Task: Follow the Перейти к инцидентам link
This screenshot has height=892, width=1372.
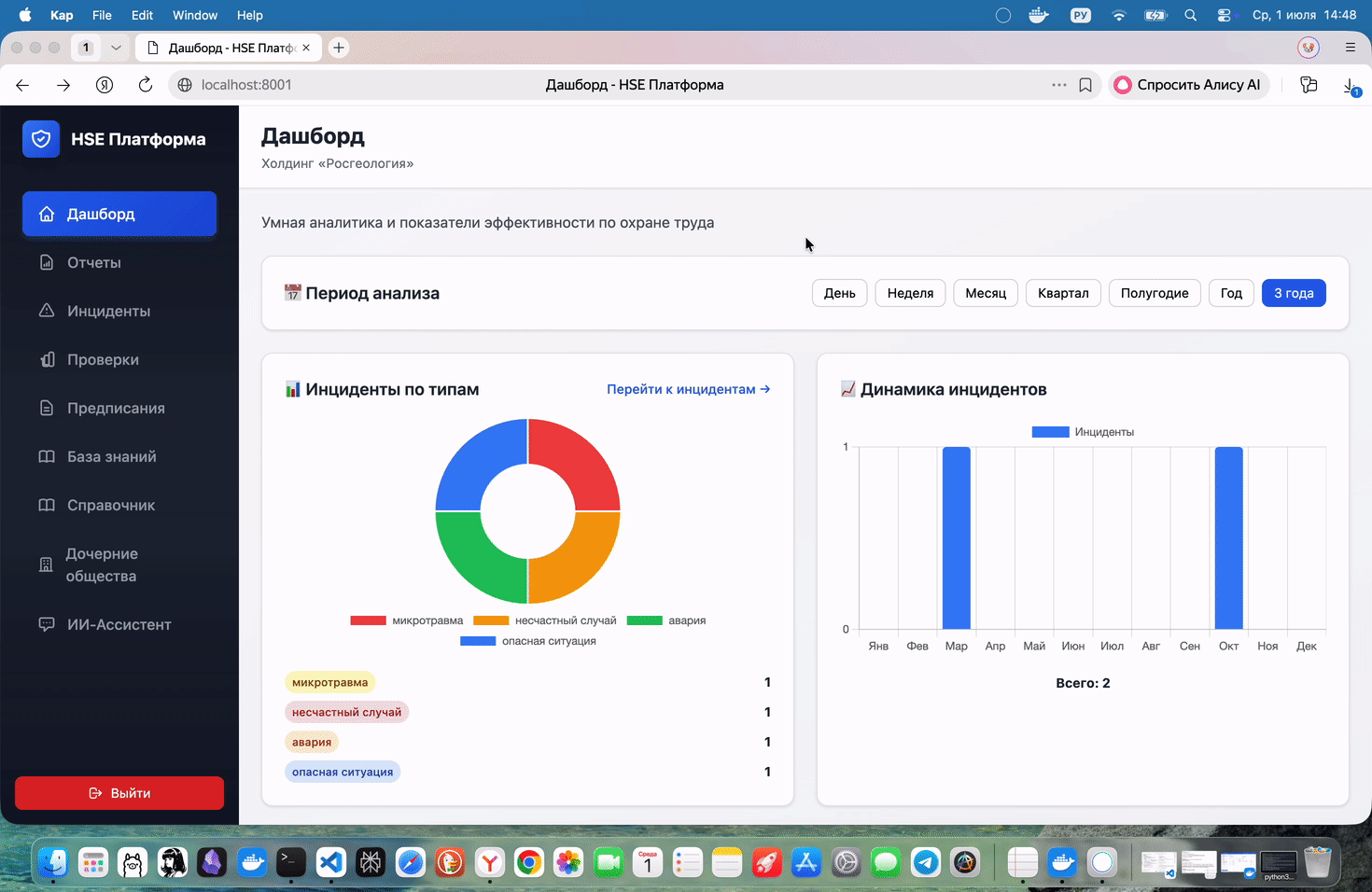Action: pos(689,389)
